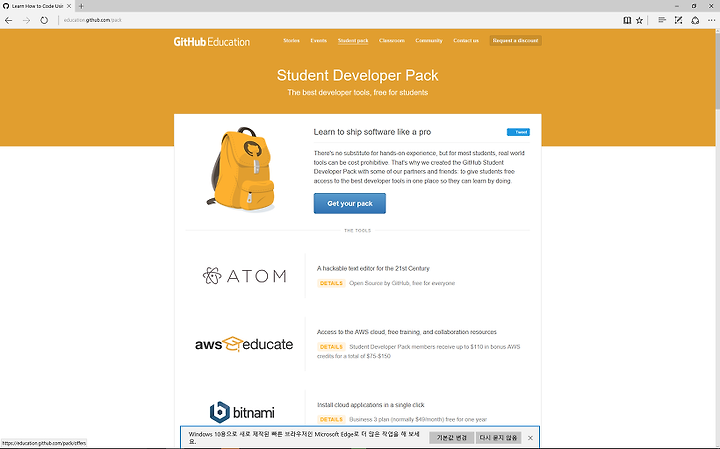Click the page vertical scrollbar thumb
The image size is (720, 449).
click(x=717, y=71)
